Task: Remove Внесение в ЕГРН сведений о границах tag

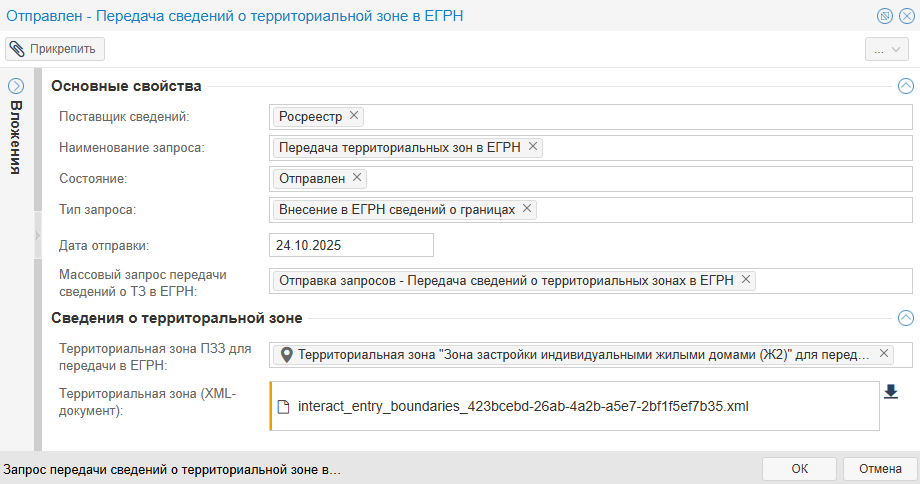Action: 527,209
